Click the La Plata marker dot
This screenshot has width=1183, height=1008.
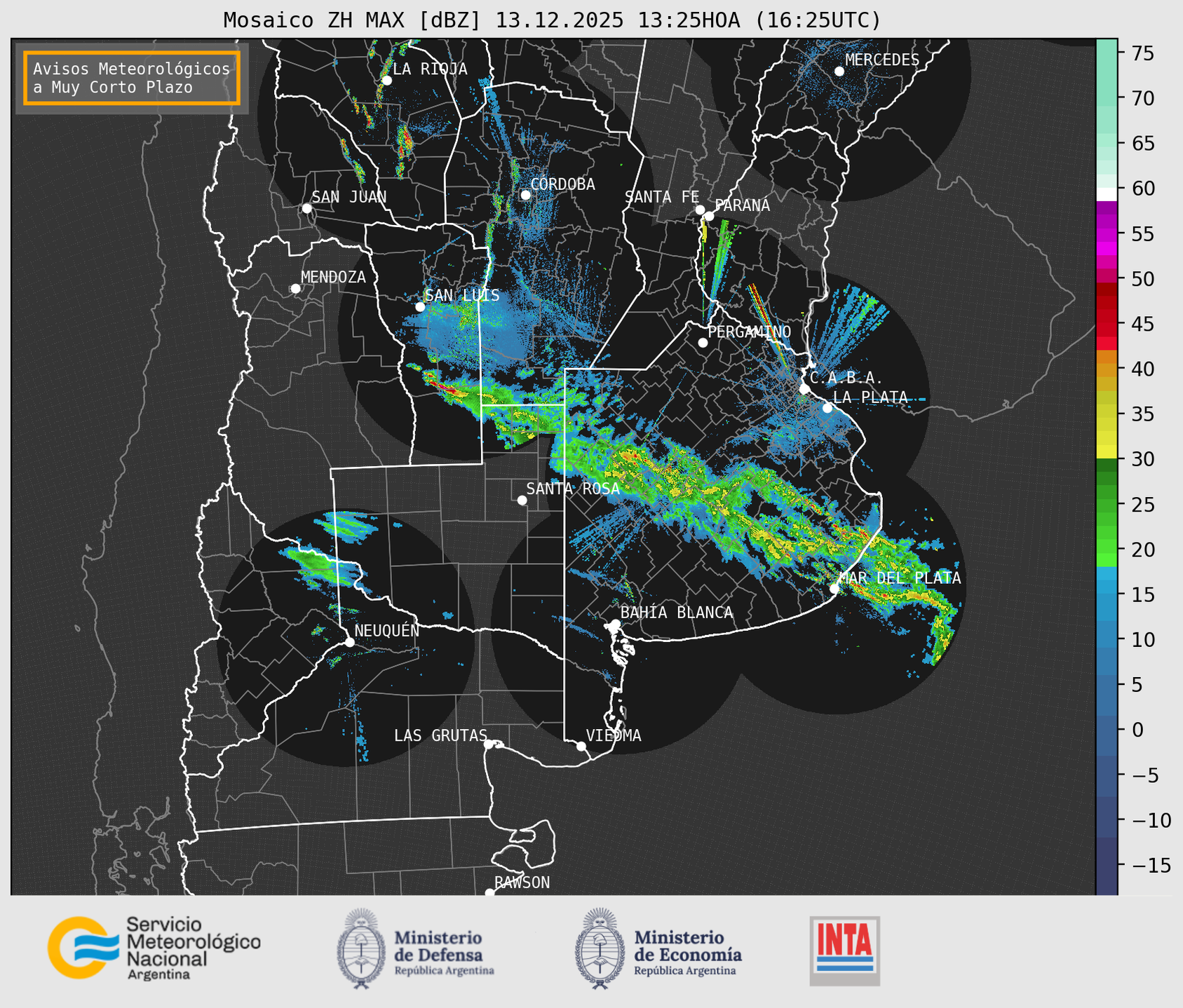tap(827, 408)
